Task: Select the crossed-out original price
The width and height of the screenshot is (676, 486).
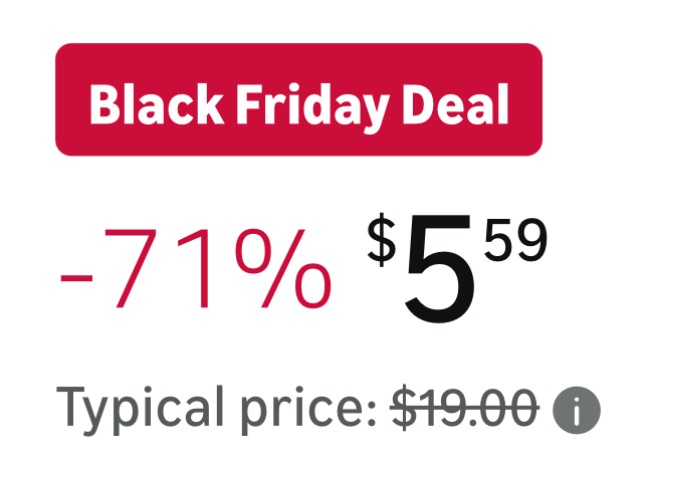Action: coord(464,408)
